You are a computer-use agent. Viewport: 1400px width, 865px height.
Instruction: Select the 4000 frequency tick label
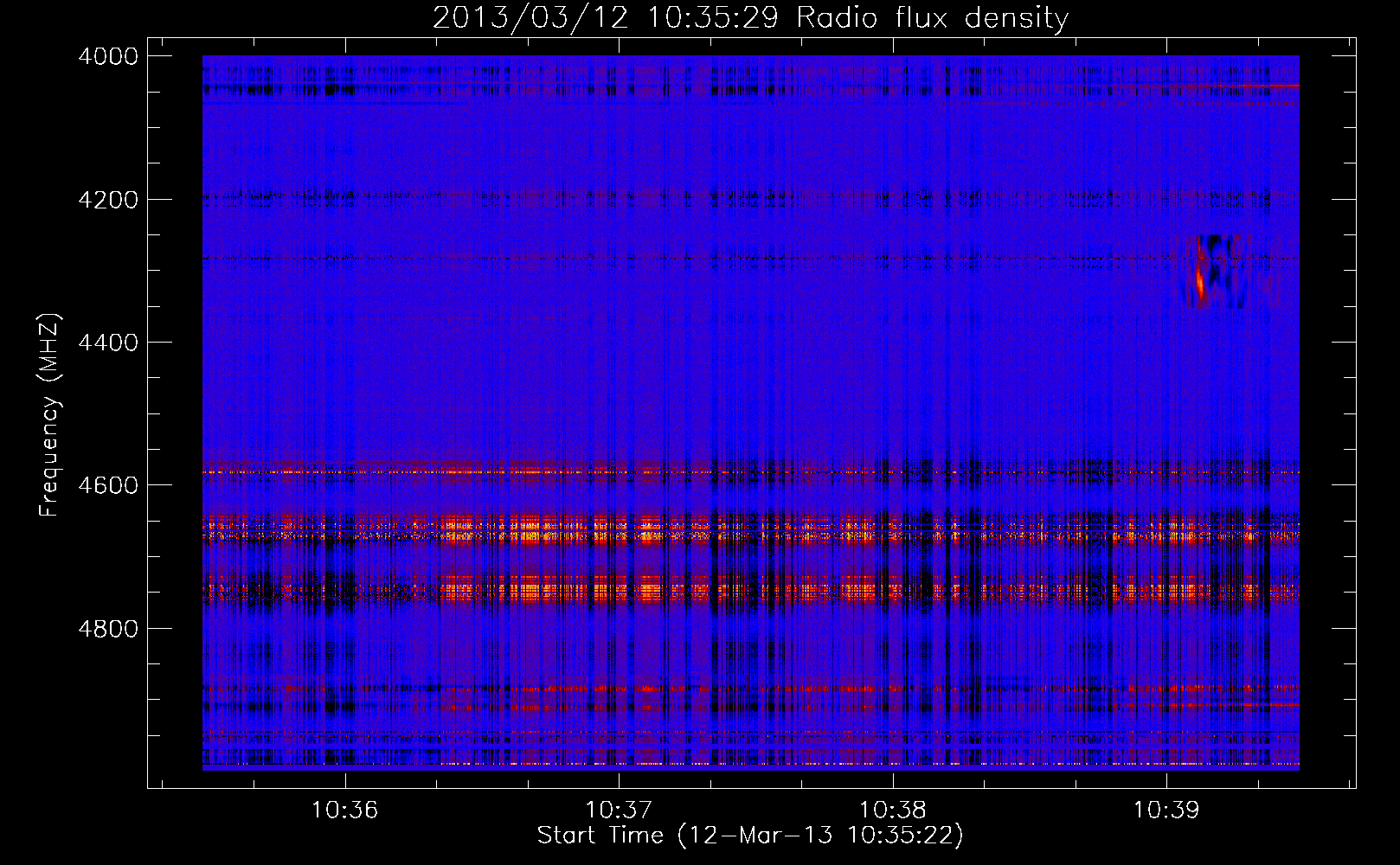click(x=108, y=56)
